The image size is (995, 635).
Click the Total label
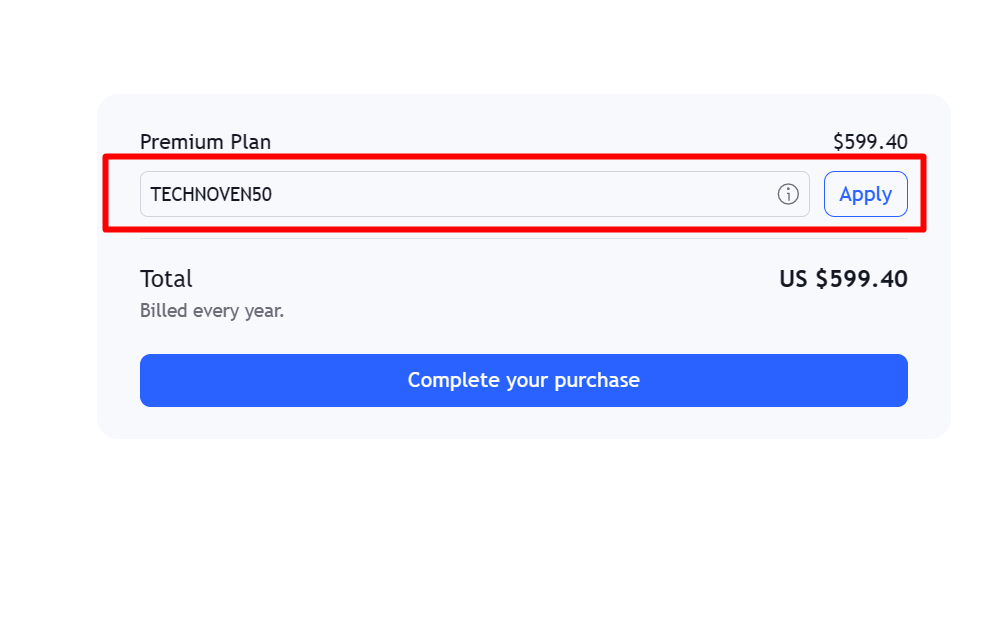pos(166,279)
